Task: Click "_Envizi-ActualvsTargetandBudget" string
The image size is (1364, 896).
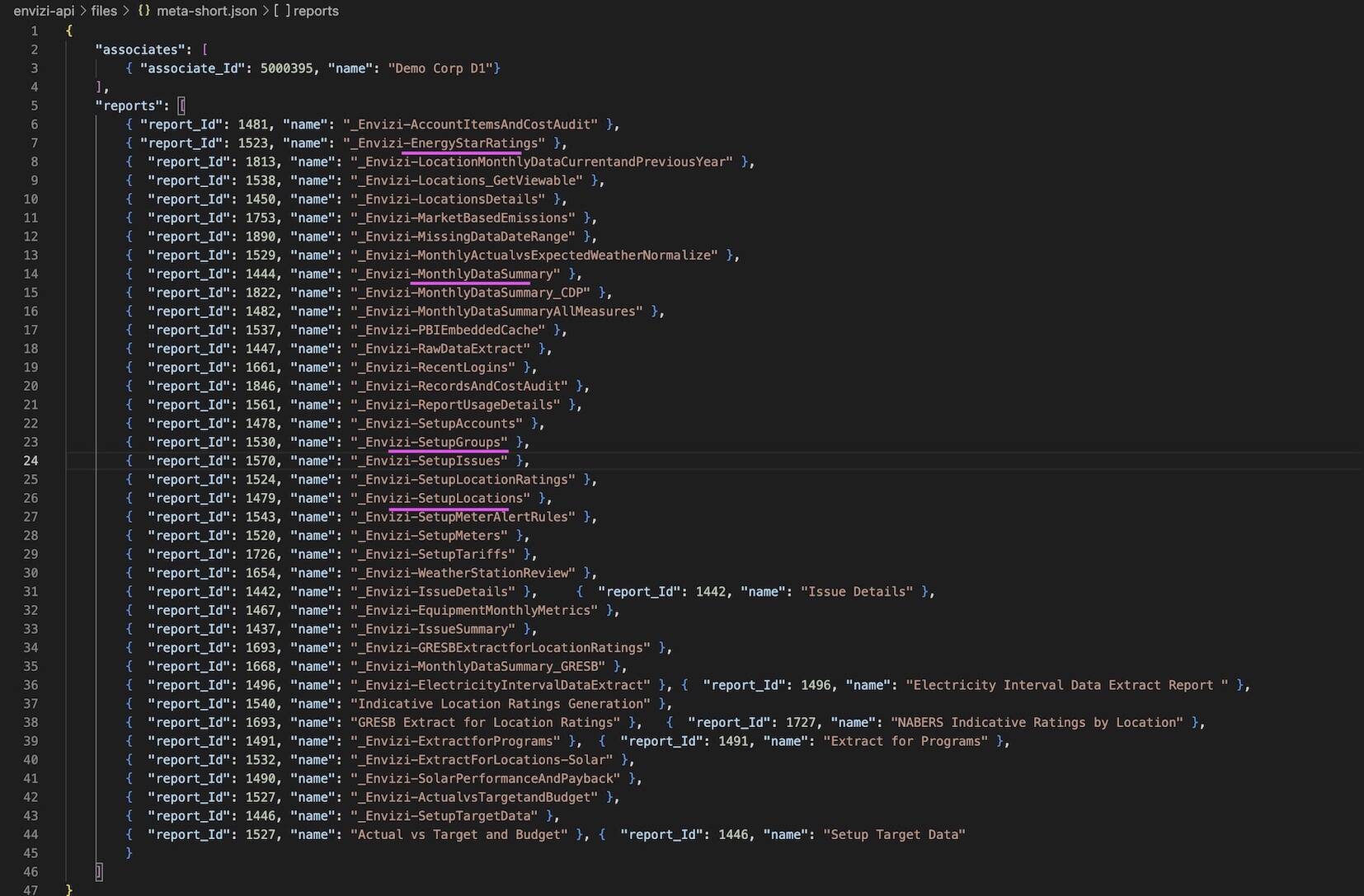Action: click(x=474, y=797)
